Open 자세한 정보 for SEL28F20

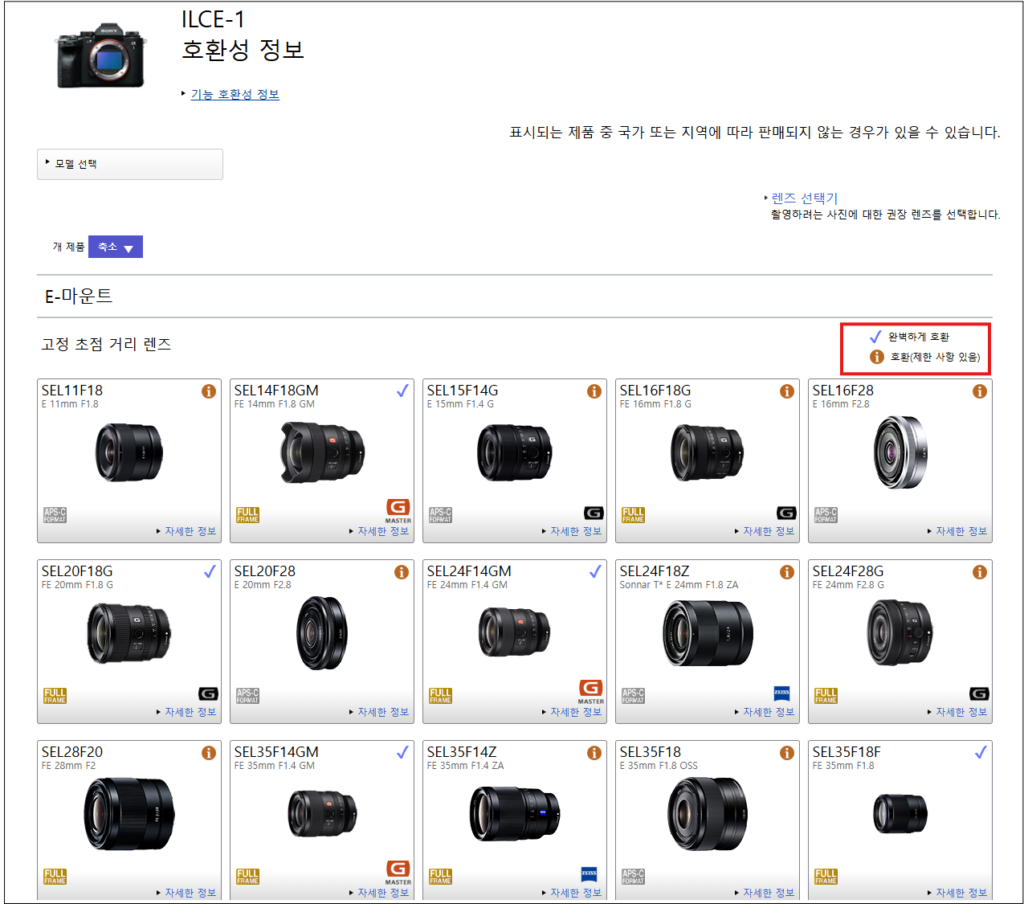click(x=190, y=893)
